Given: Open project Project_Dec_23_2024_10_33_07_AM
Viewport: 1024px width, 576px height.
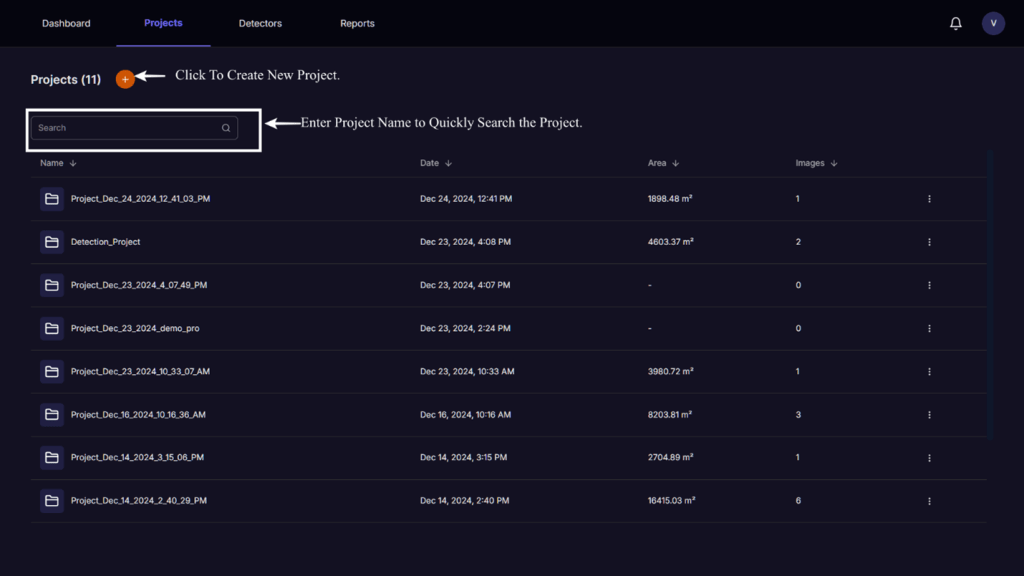Looking at the screenshot, I should pyautogui.click(x=140, y=372).
